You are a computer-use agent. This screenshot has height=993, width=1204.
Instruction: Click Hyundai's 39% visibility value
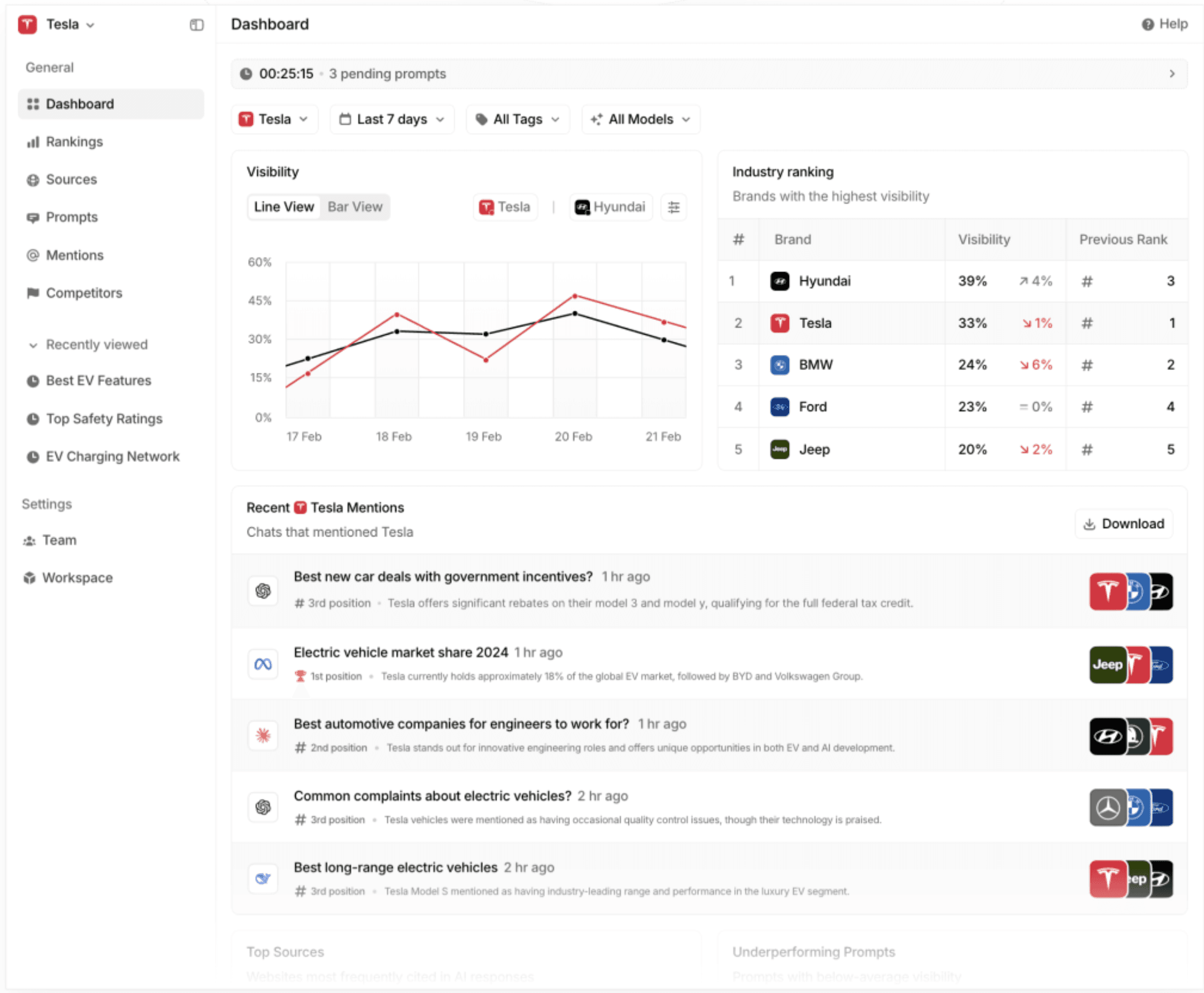pyautogui.click(x=972, y=281)
